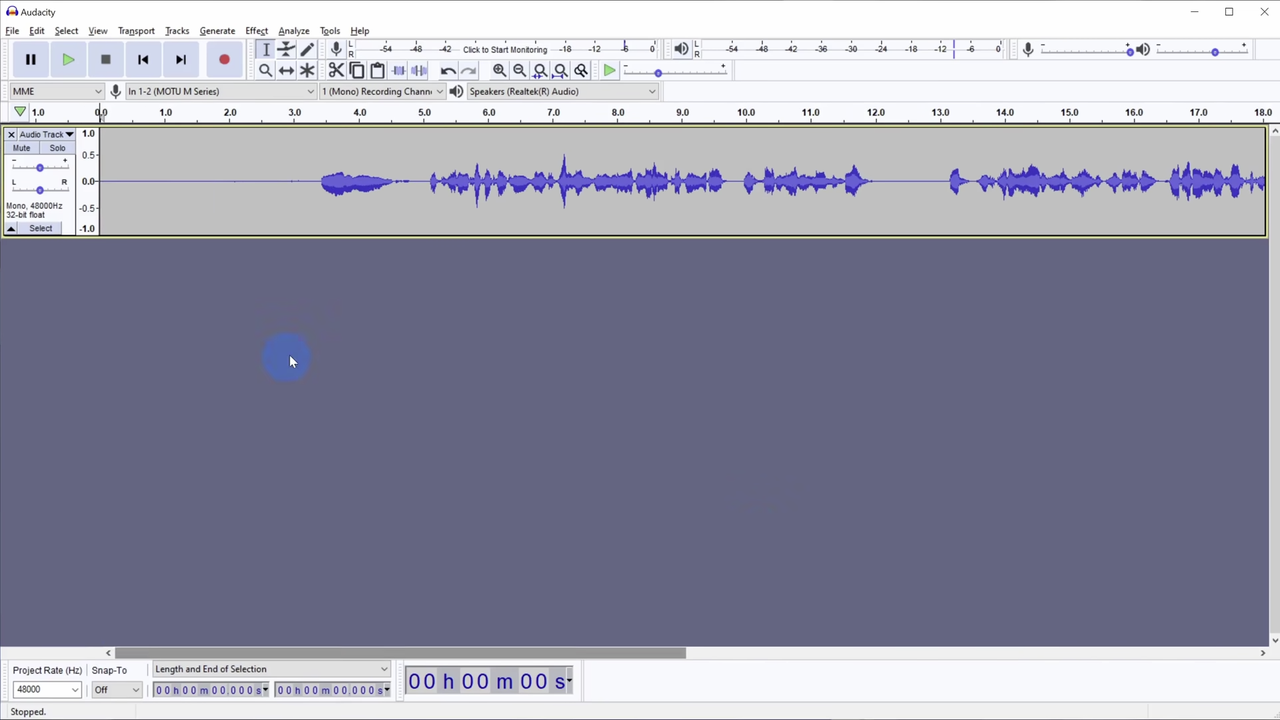Mute the Audio Track

[x=21, y=148]
